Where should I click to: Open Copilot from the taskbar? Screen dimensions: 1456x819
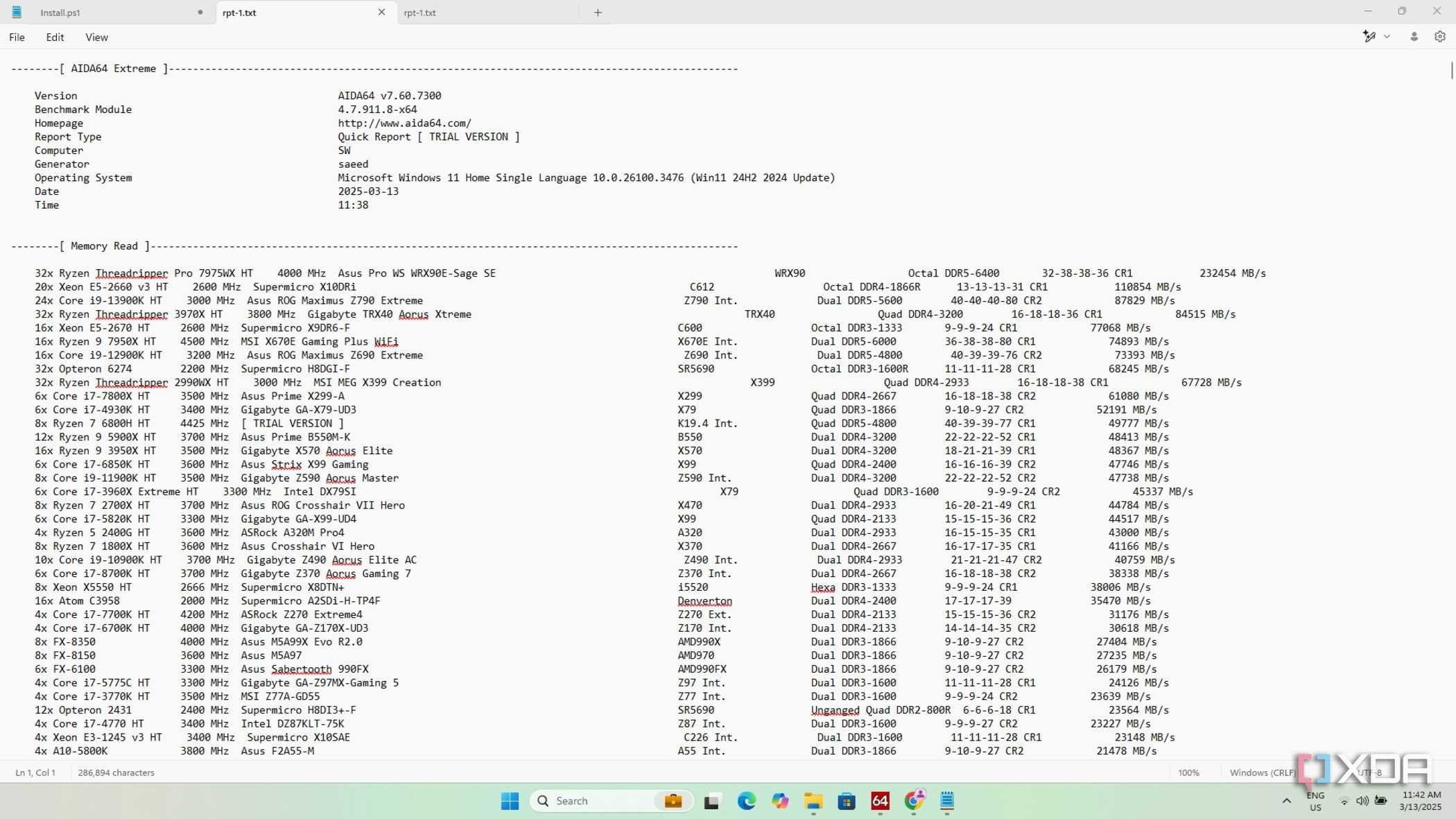780,801
